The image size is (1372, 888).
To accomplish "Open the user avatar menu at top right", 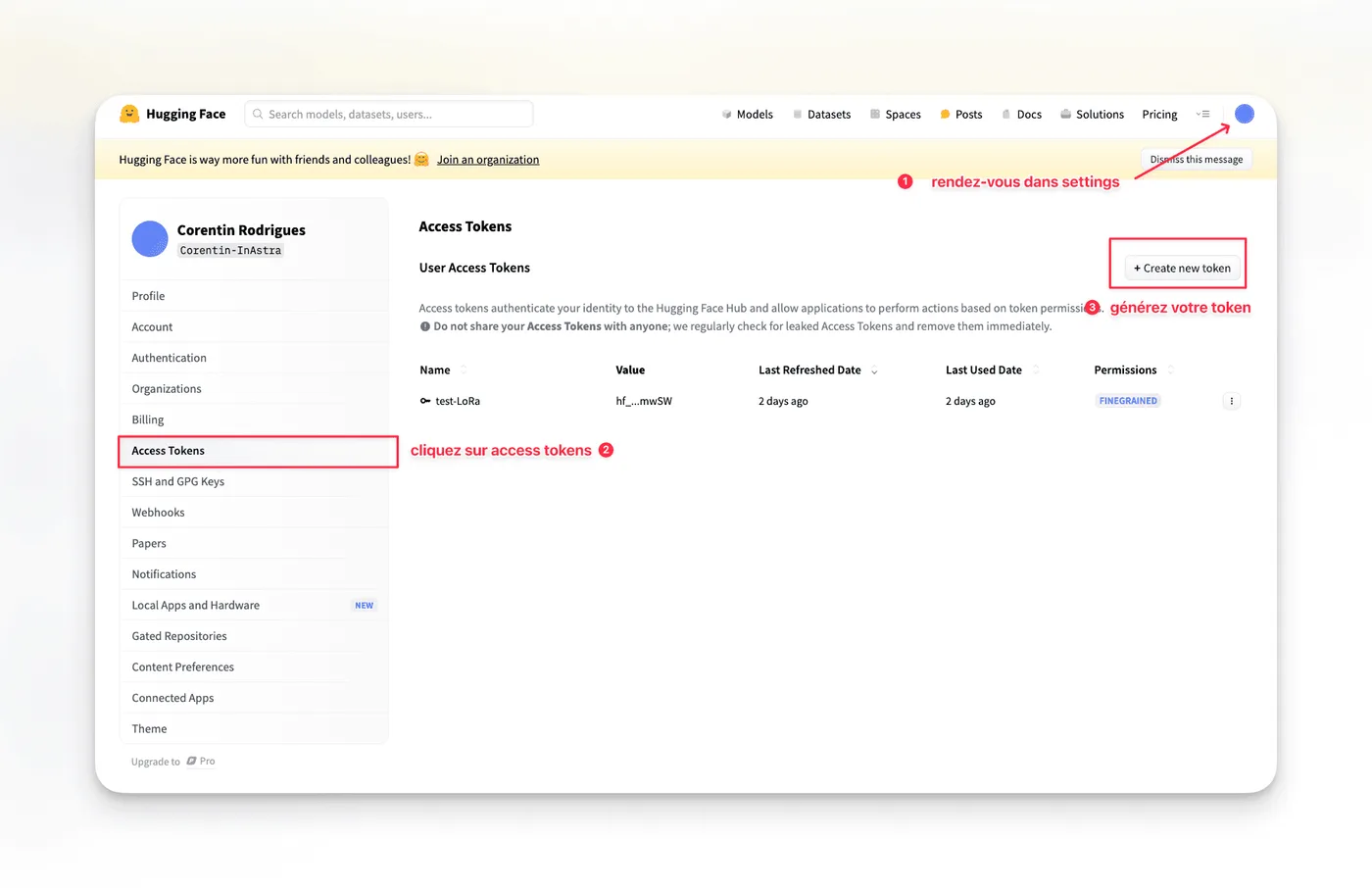I will coord(1245,114).
